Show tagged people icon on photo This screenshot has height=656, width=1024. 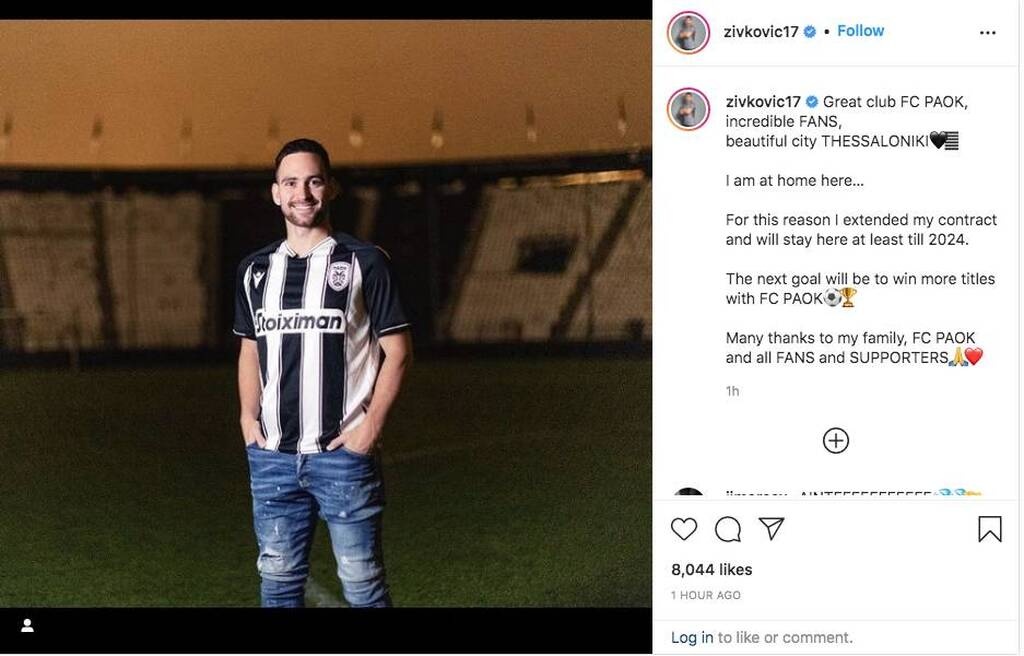click(x=28, y=626)
